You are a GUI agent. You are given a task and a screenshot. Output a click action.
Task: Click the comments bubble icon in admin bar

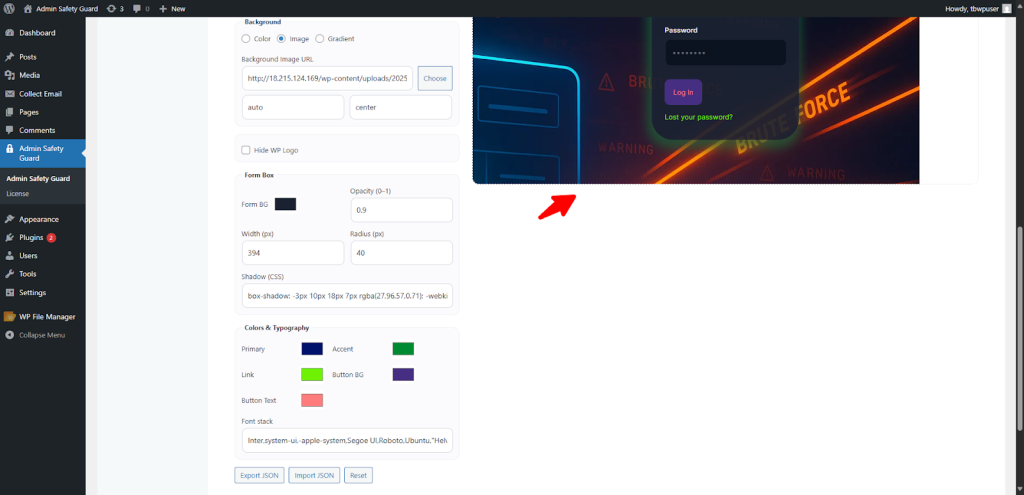point(137,8)
